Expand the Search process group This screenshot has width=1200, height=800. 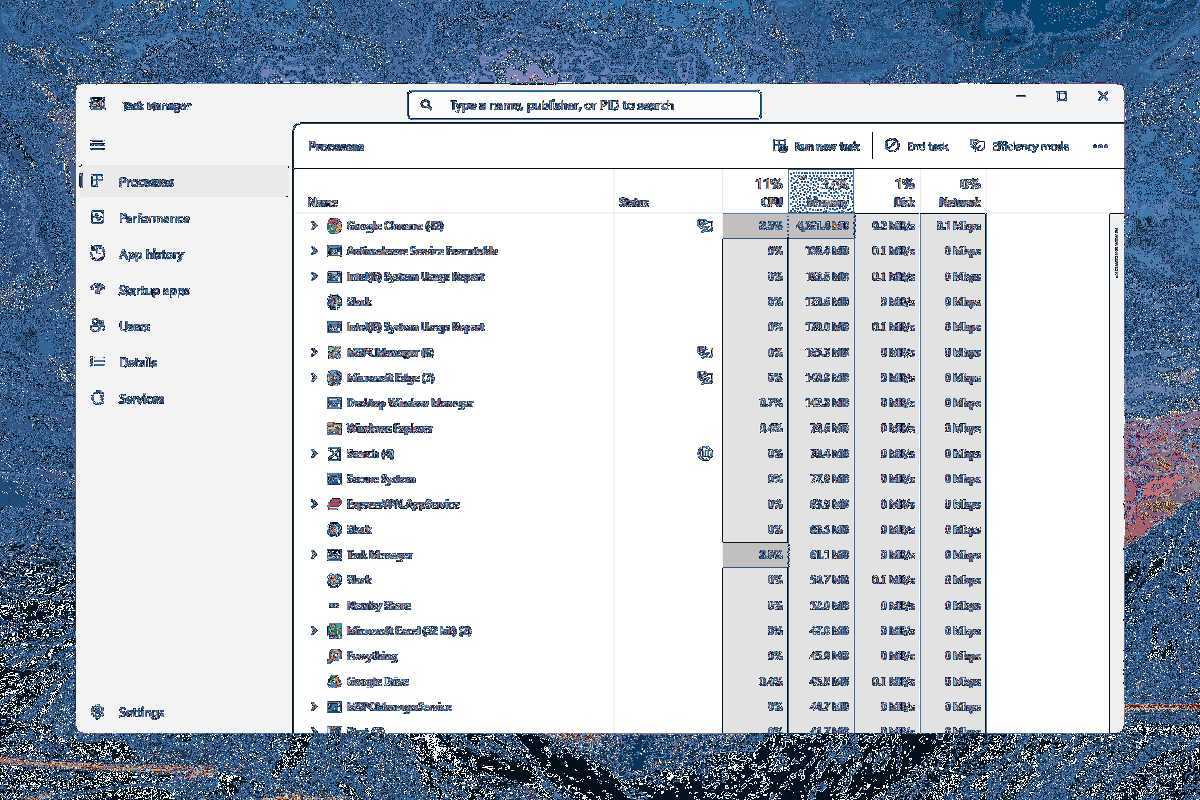point(313,454)
